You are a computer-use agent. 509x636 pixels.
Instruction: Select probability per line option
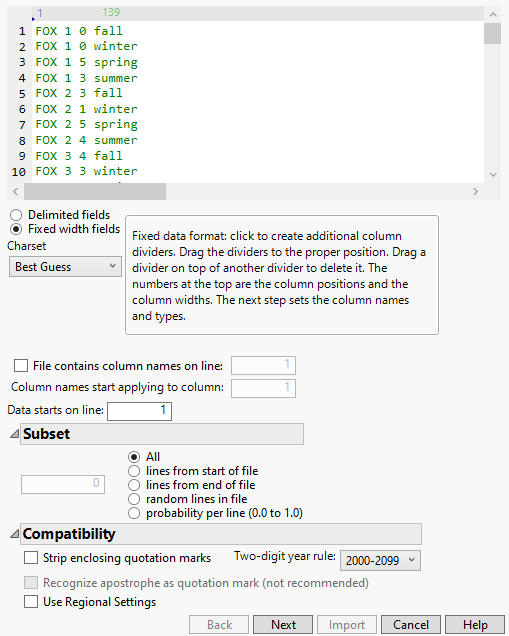[134, 513]
